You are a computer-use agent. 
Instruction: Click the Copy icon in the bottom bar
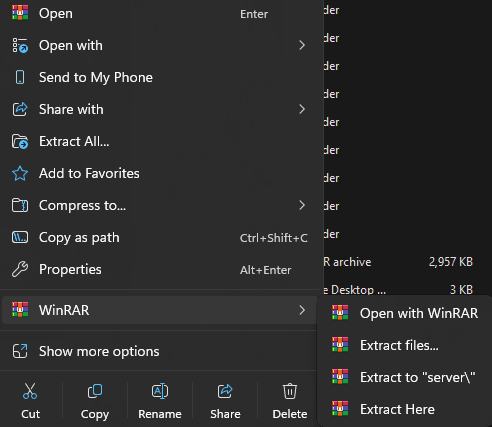[95, 391]
